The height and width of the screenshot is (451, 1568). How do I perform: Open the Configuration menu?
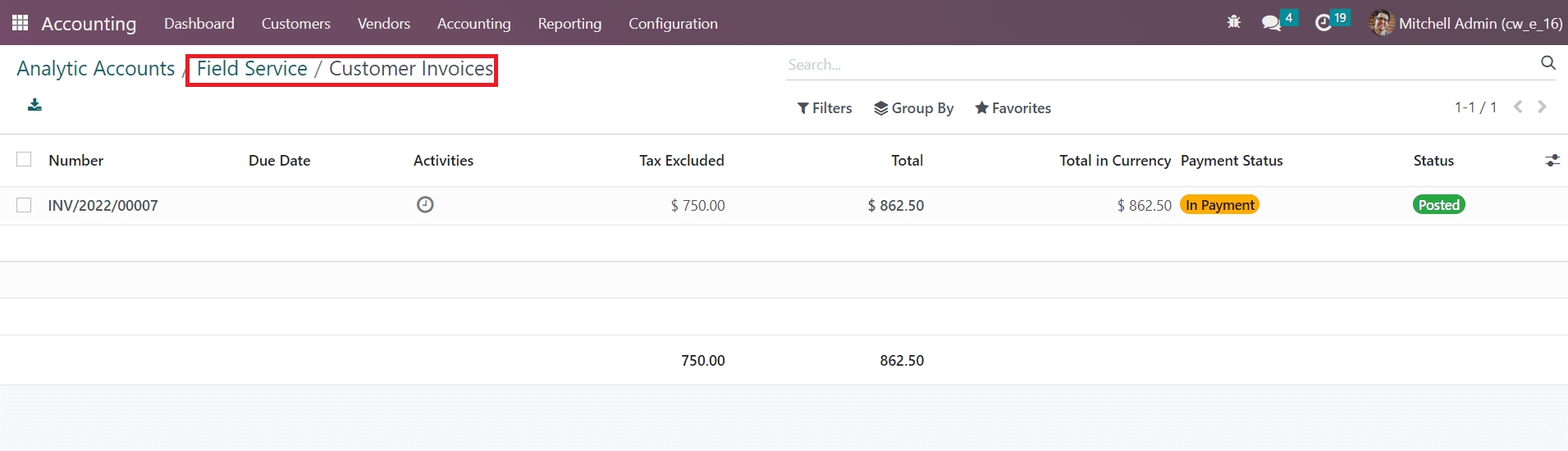coord(673,24)
